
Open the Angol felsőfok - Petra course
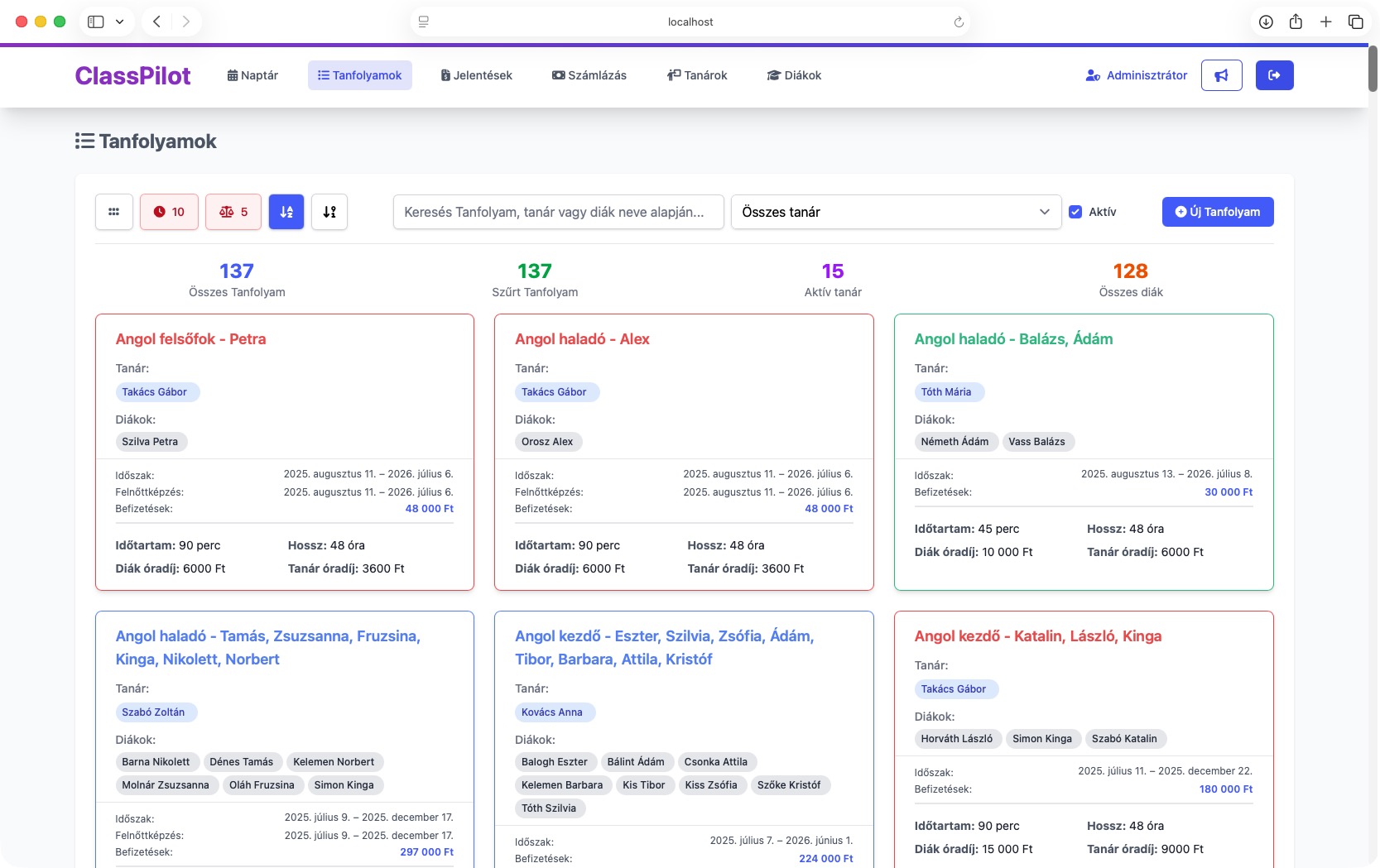coord(190,339)
